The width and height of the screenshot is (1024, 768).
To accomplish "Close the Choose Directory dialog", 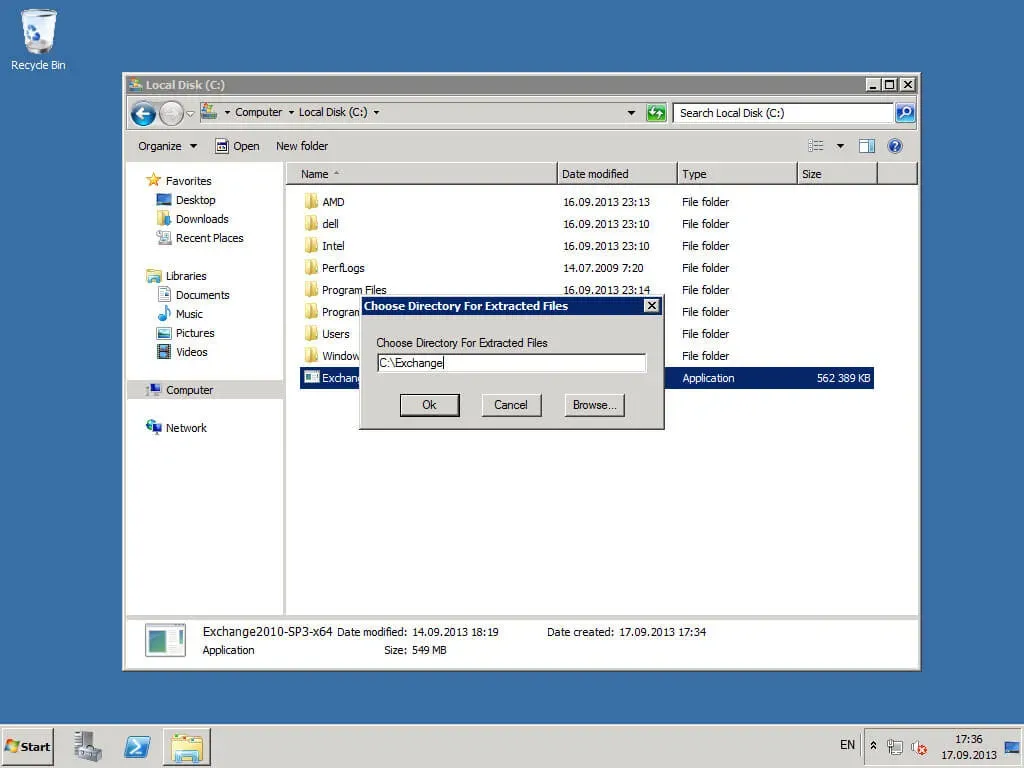I will click(651, 306).
